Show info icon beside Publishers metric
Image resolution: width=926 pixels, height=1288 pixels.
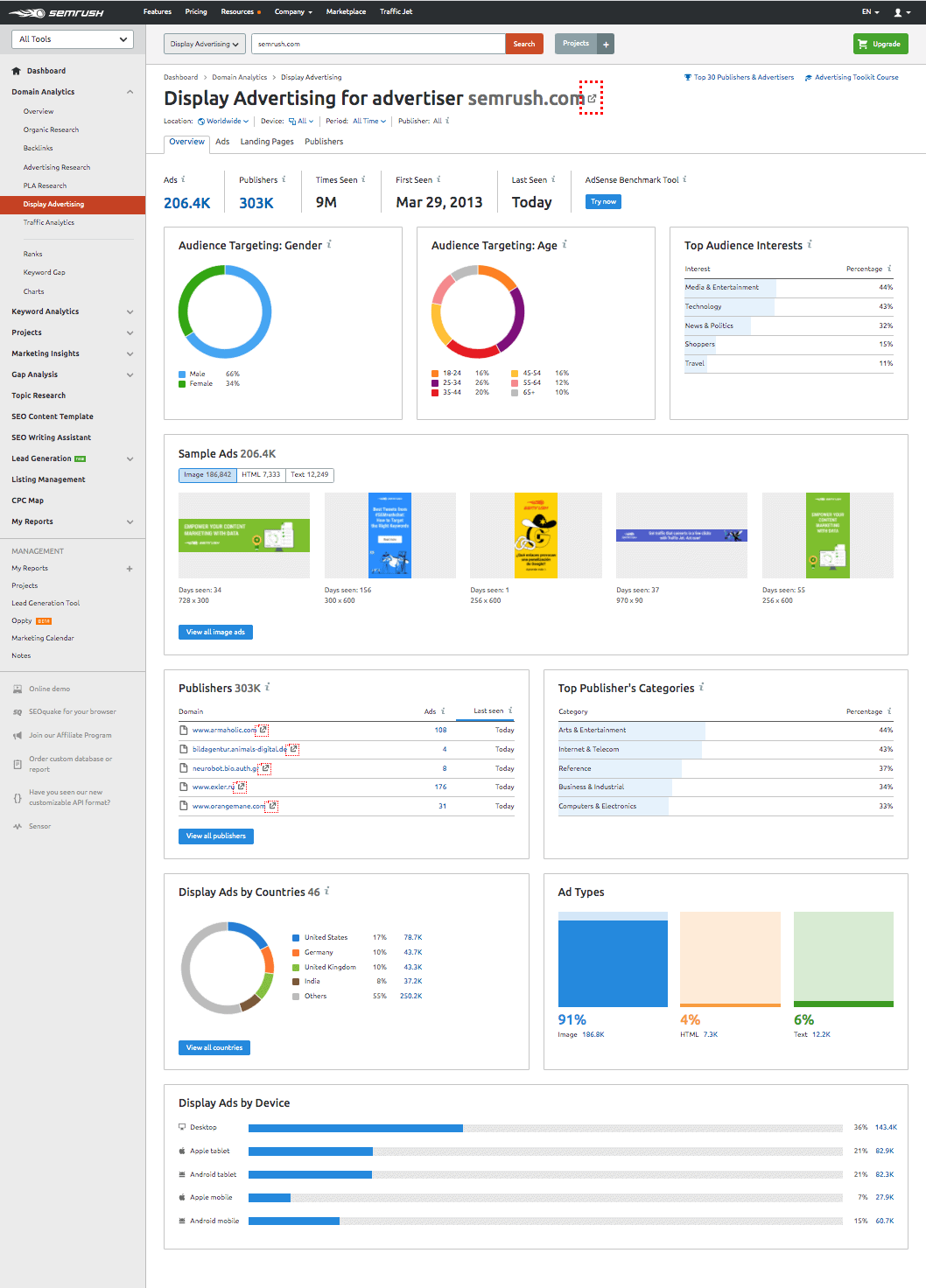[284, 179]
